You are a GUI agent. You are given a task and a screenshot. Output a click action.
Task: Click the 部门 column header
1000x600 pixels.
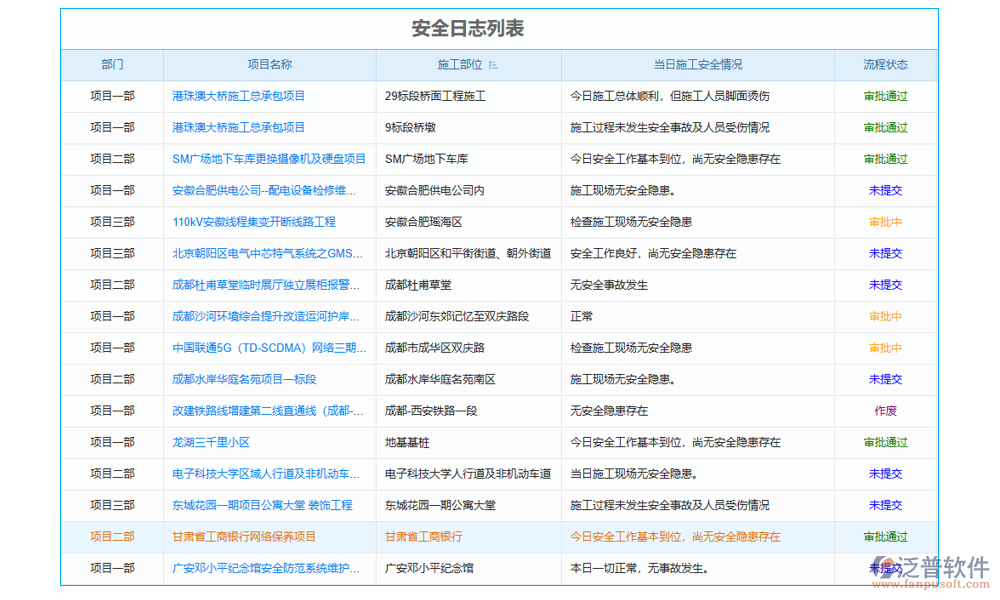click(x=112, y=64)
